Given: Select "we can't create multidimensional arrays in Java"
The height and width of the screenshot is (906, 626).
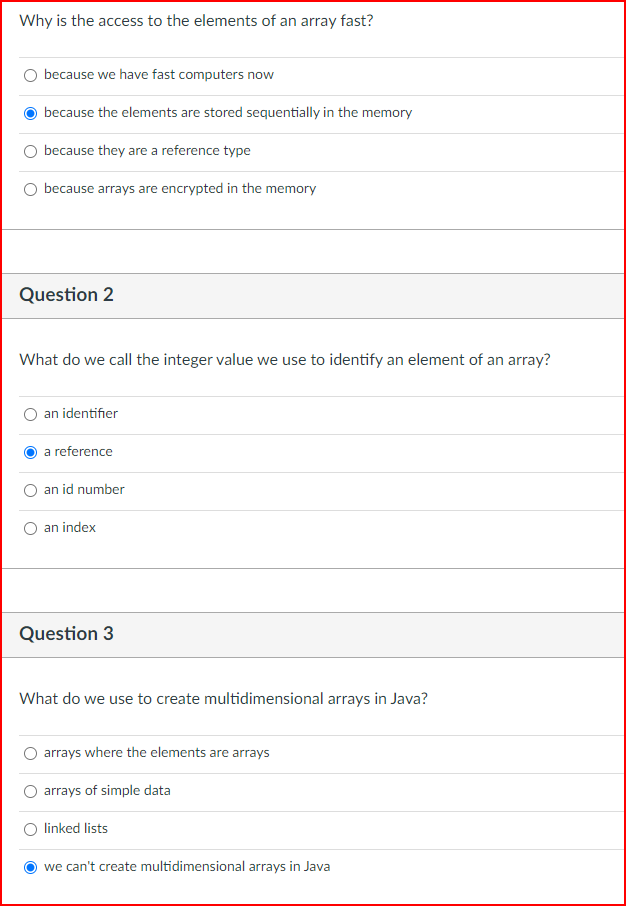Looking at the screenshot, I should click(x=30, y=867).
